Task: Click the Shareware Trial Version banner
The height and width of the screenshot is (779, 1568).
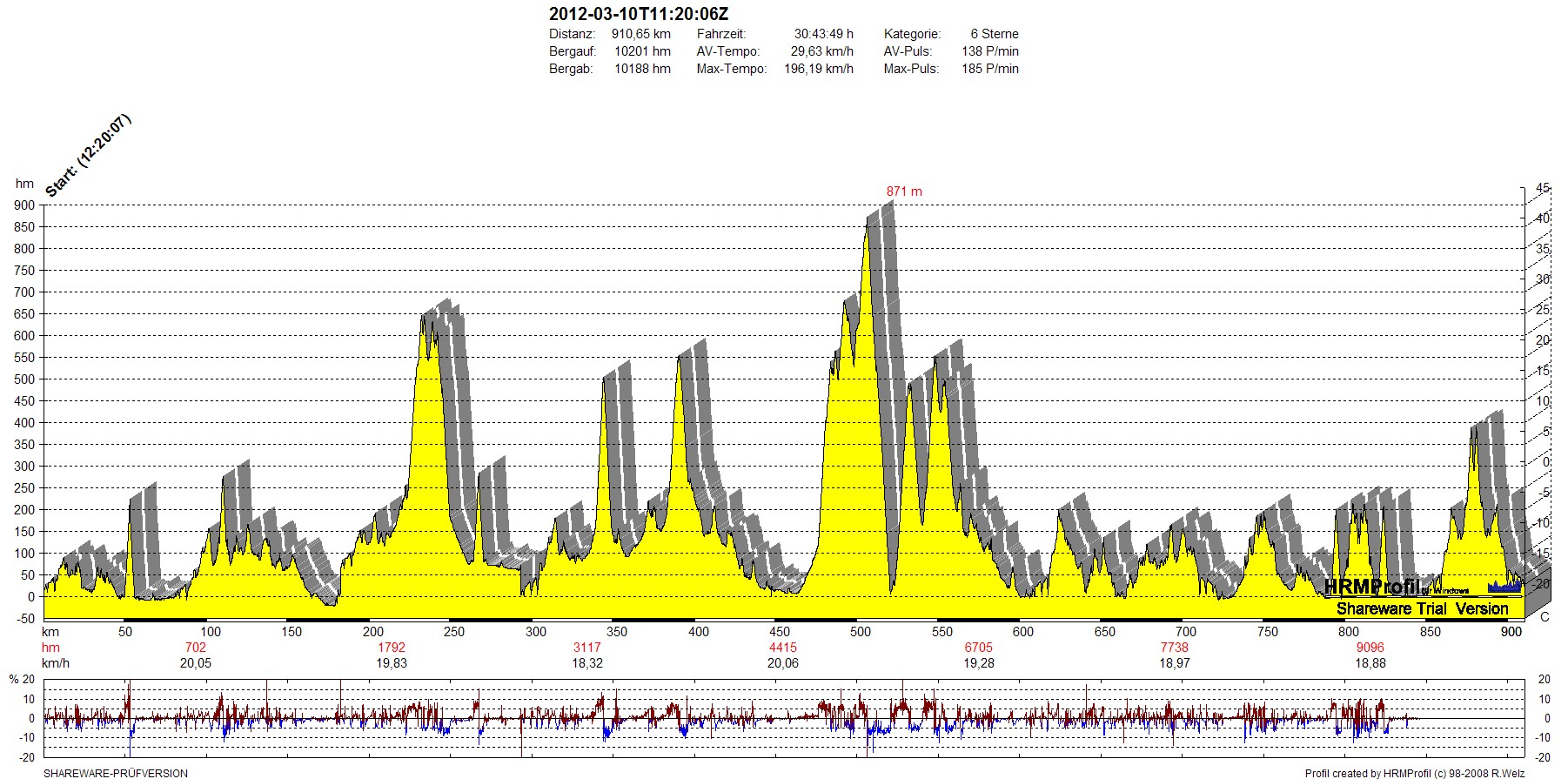Action: click(x=1422, y=608)
